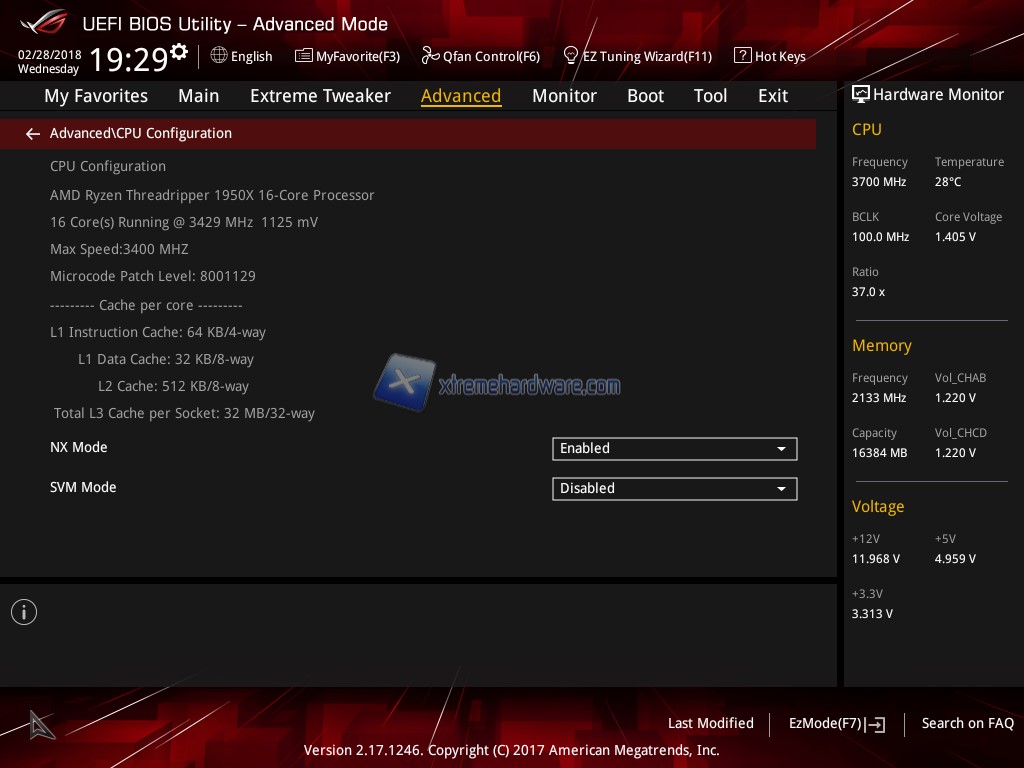Click the info icon in the help panel
The image size is (1024, 768).
tap(24, 612)
